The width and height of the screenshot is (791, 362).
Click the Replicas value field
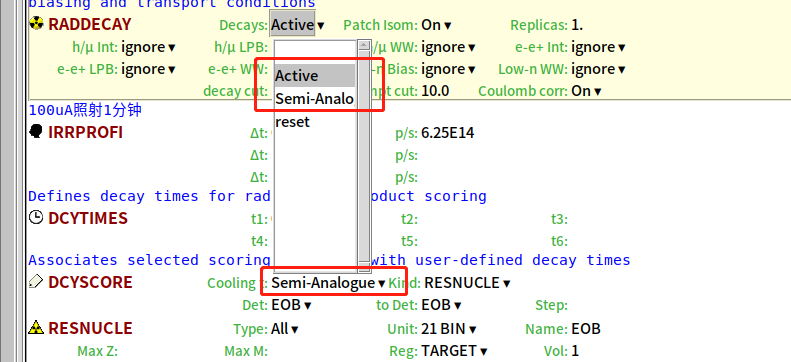pos(578,25)
